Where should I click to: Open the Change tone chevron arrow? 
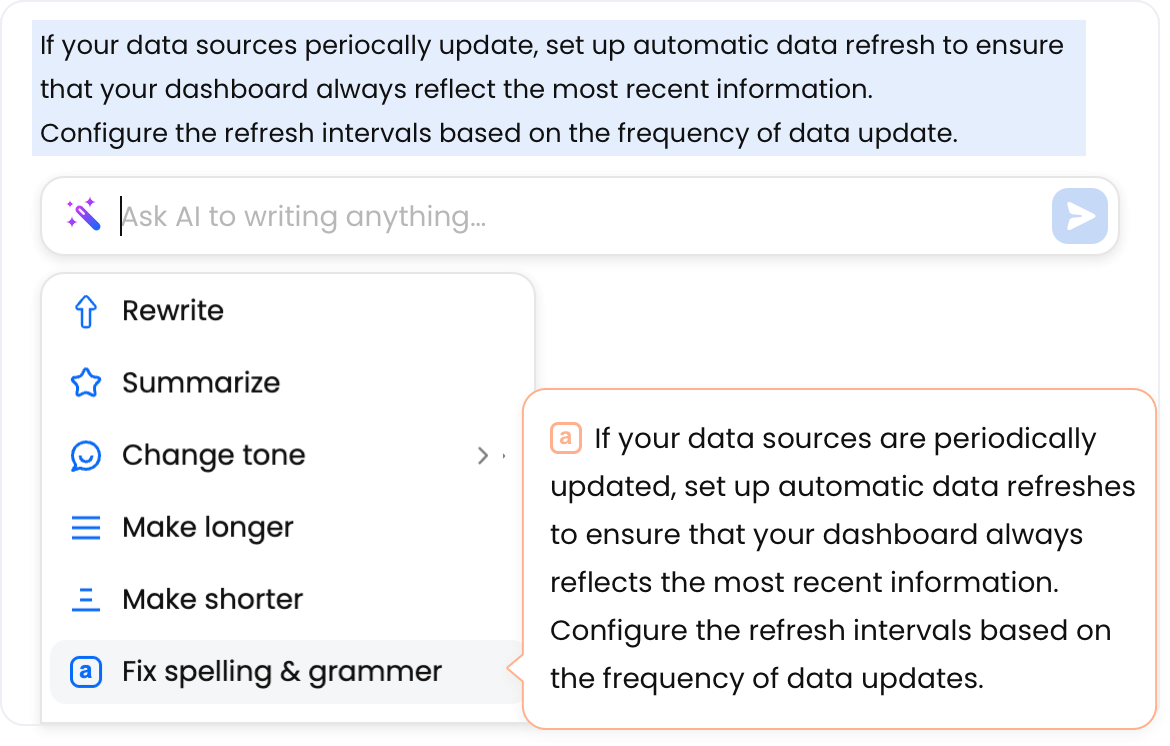click(484, 455)
